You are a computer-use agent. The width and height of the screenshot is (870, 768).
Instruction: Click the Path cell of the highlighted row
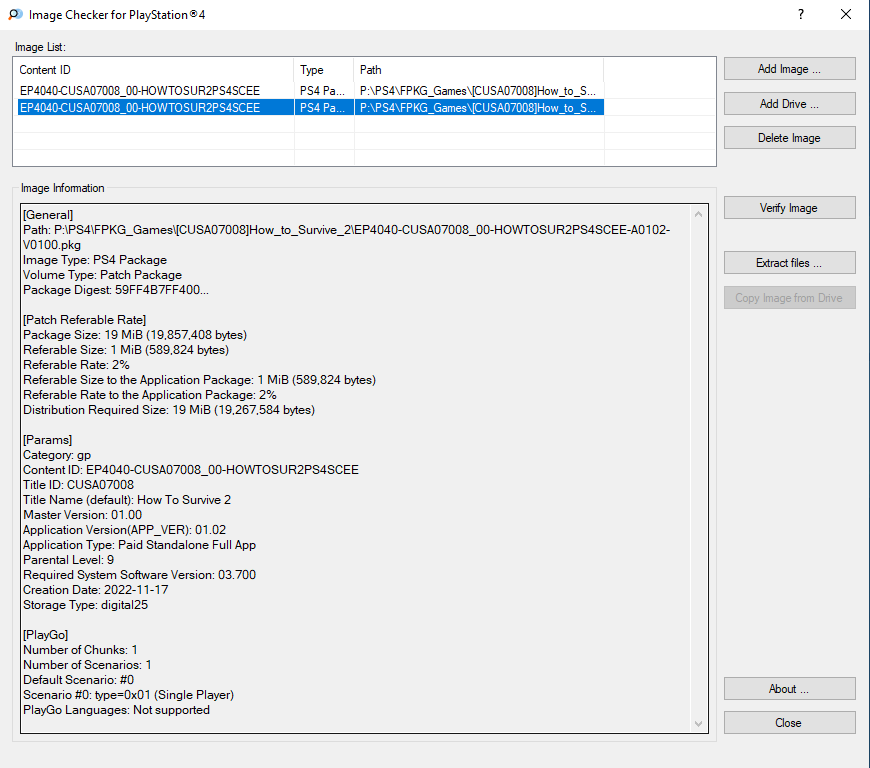pos(478,108)
